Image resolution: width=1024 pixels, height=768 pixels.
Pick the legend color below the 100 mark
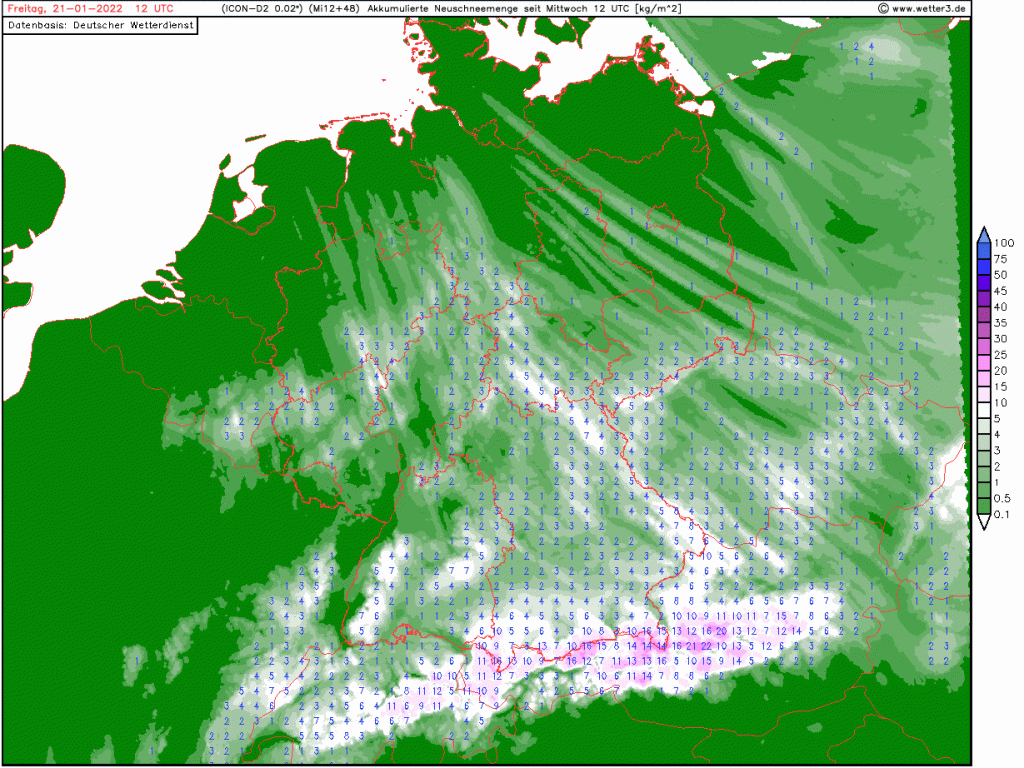coord(984,250)
